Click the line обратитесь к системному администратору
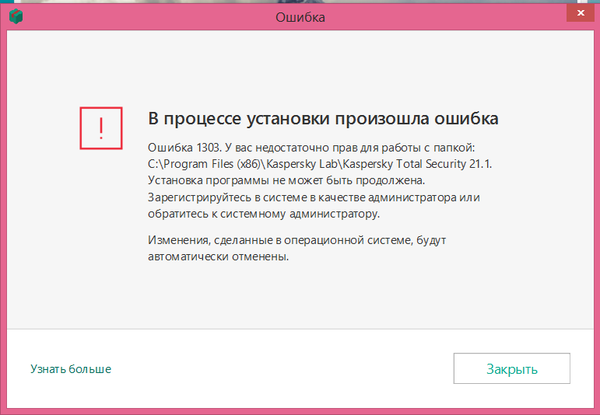 264,213
